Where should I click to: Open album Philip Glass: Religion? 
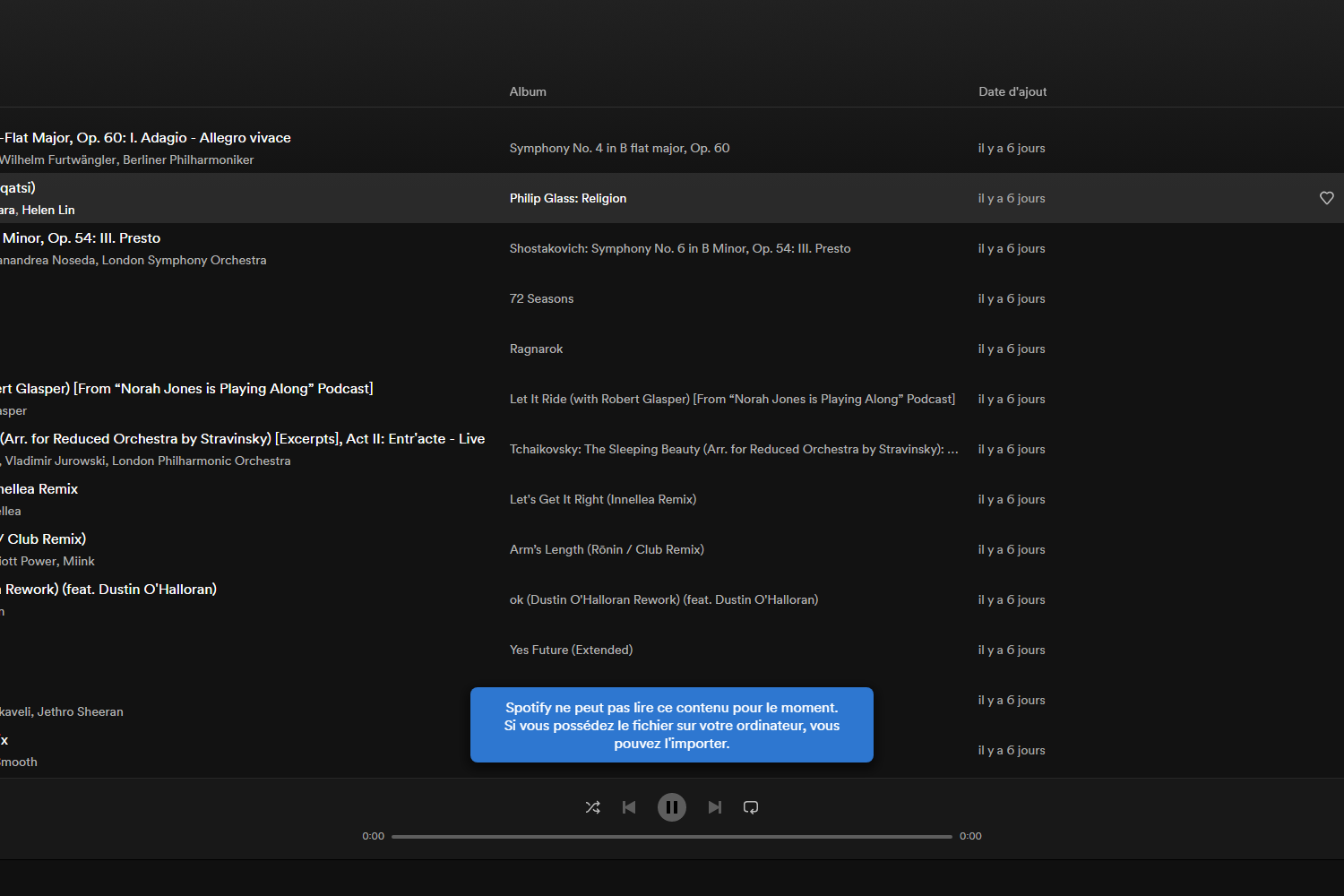pos(568,198)
